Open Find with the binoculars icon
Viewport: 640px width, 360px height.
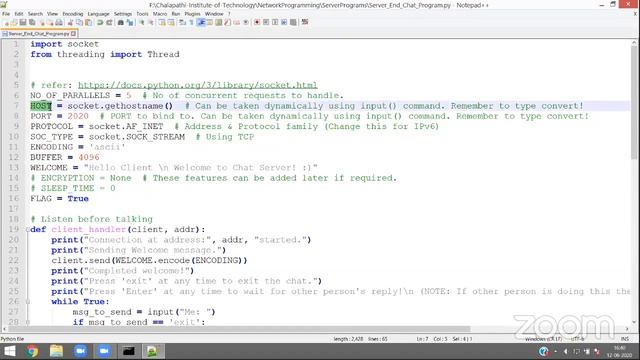[121, 22]
